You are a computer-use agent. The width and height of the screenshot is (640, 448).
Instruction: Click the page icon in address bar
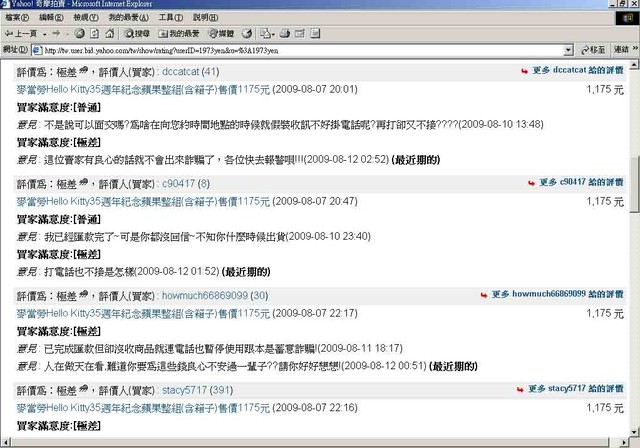pyautogui.click(x=37, y=50)
